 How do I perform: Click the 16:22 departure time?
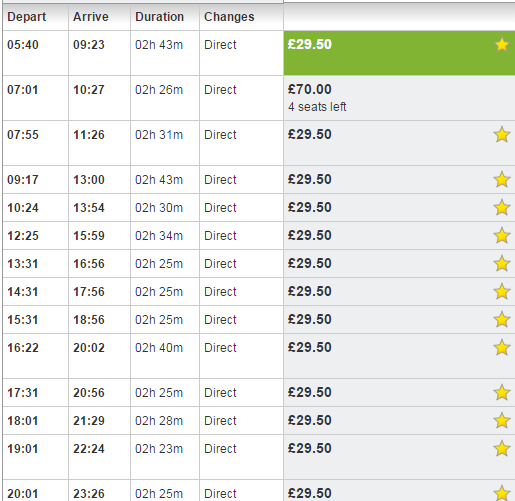[23, 348]
